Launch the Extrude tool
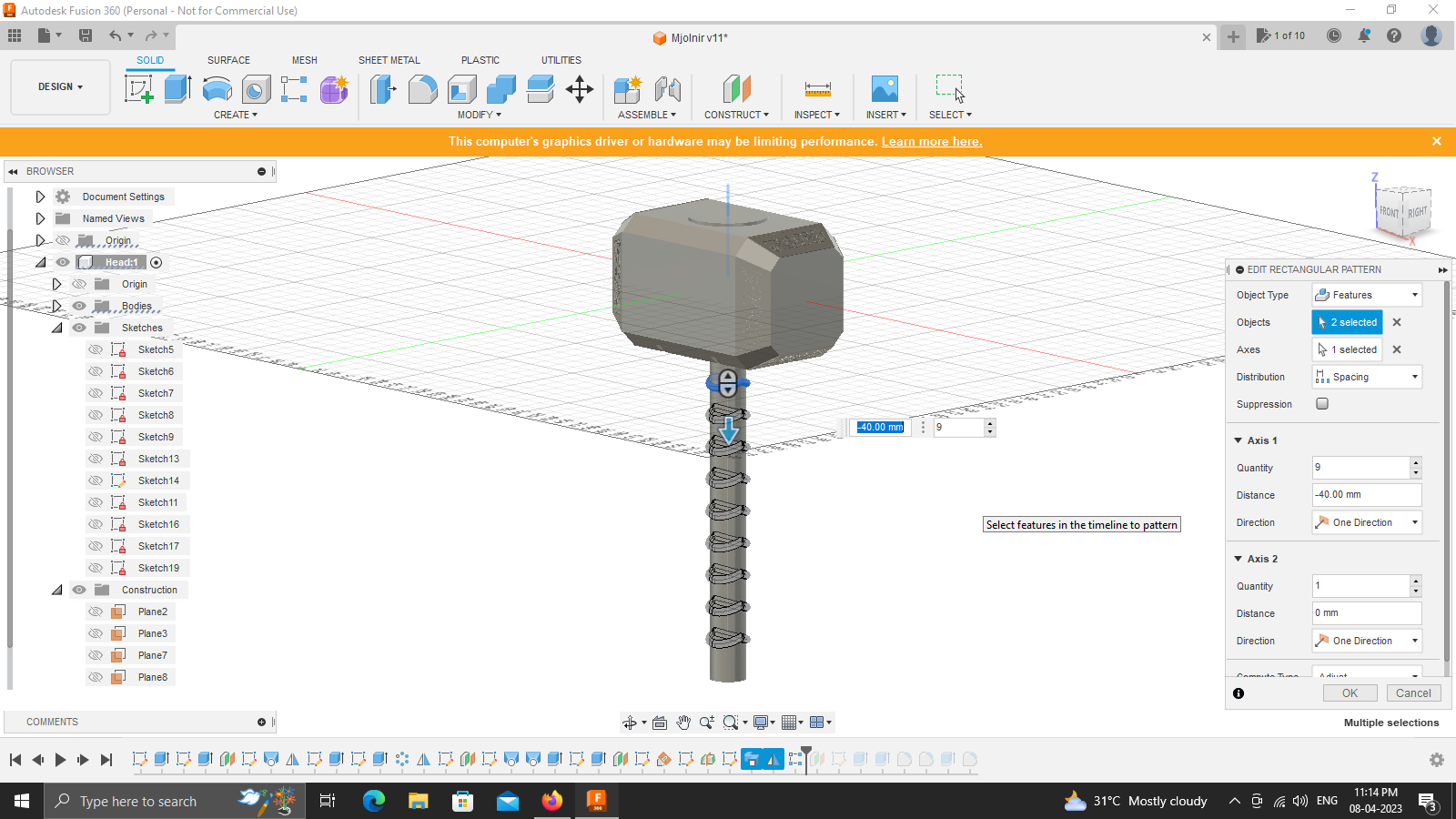Screen dimensions: 1456x819 176,88
